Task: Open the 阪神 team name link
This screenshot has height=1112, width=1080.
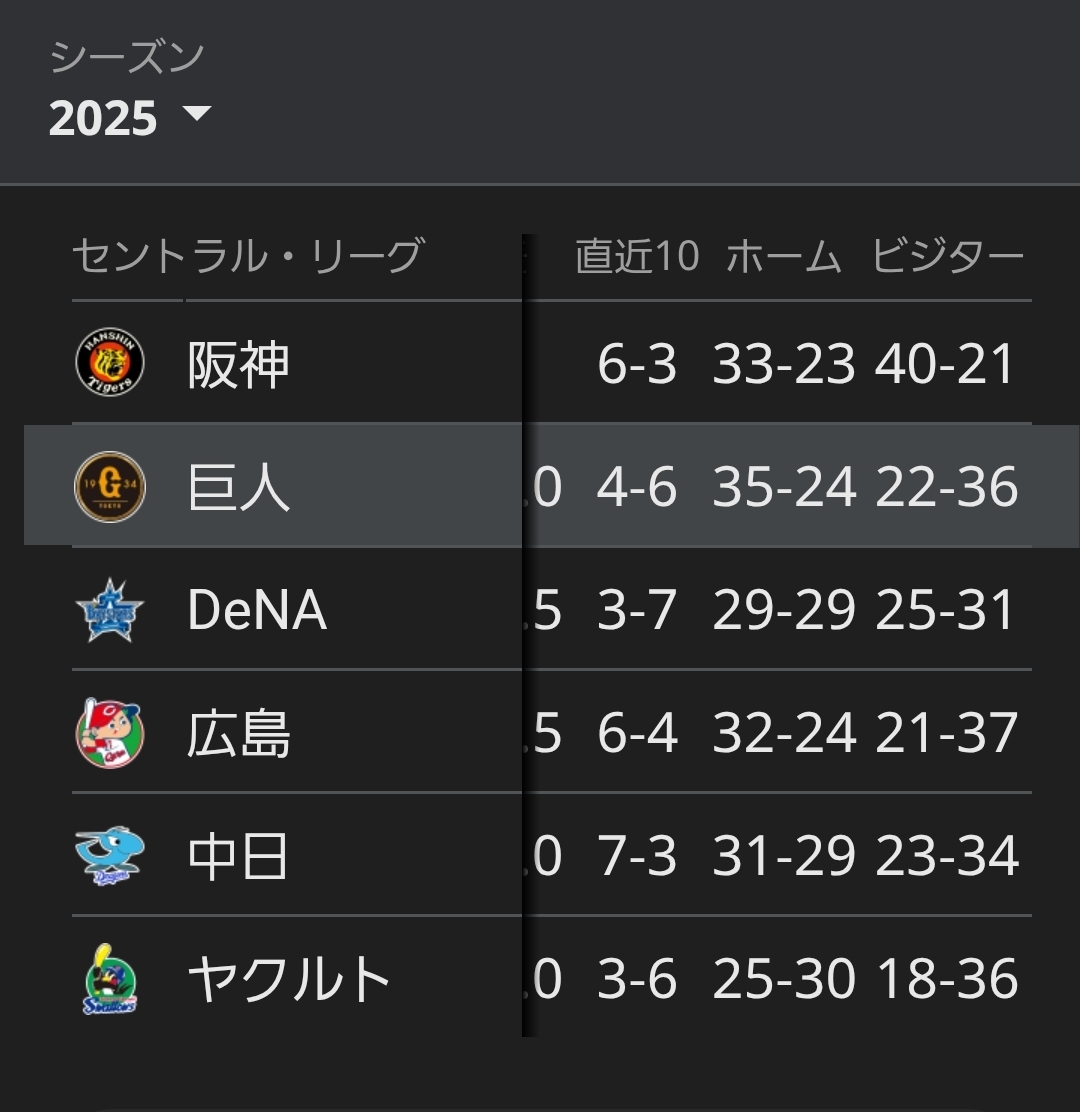Action: pyautogui.click(x=238, y=364)
